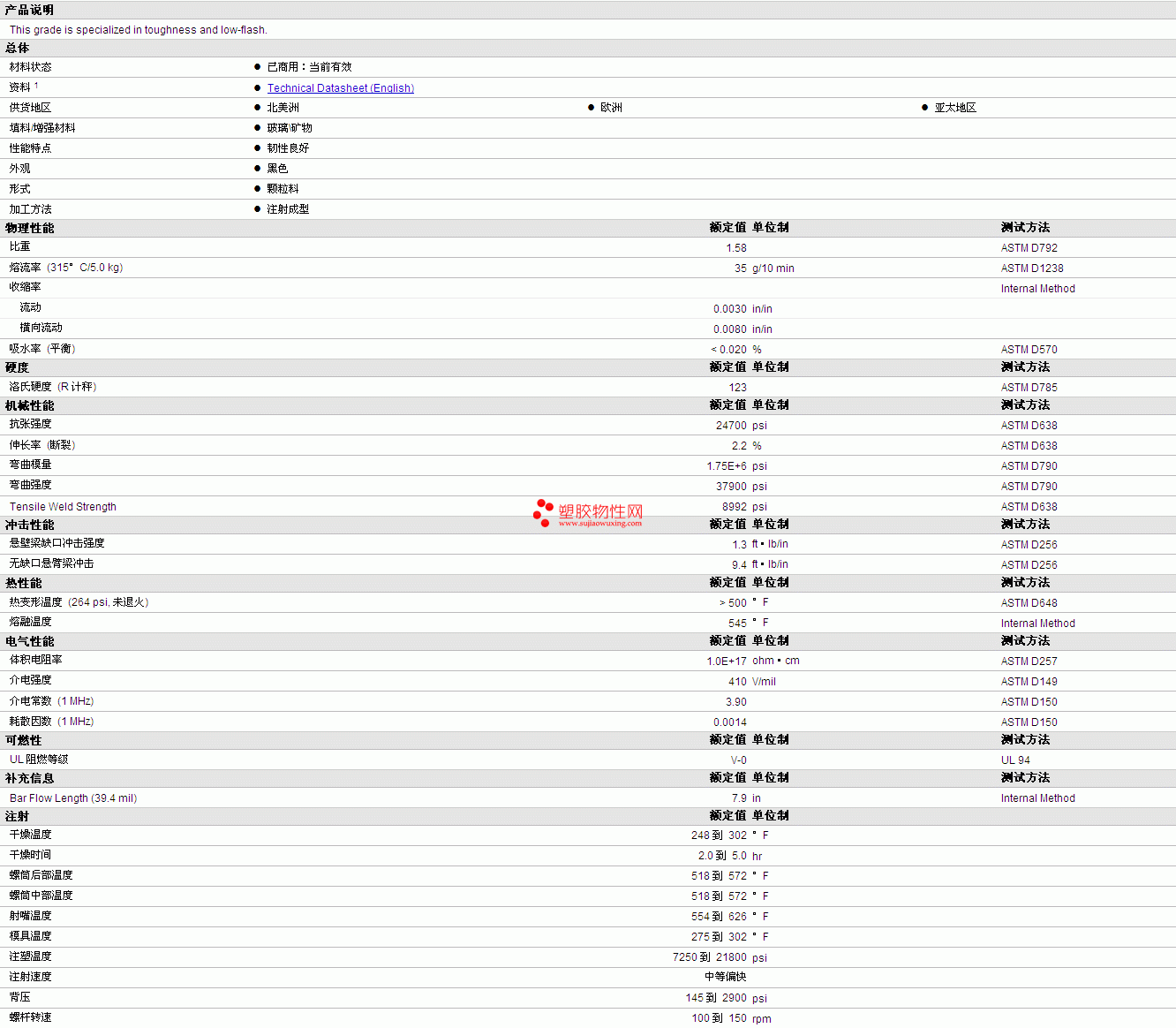
Task: Click the bullet before 亚太地区
Action: [925, 108]
